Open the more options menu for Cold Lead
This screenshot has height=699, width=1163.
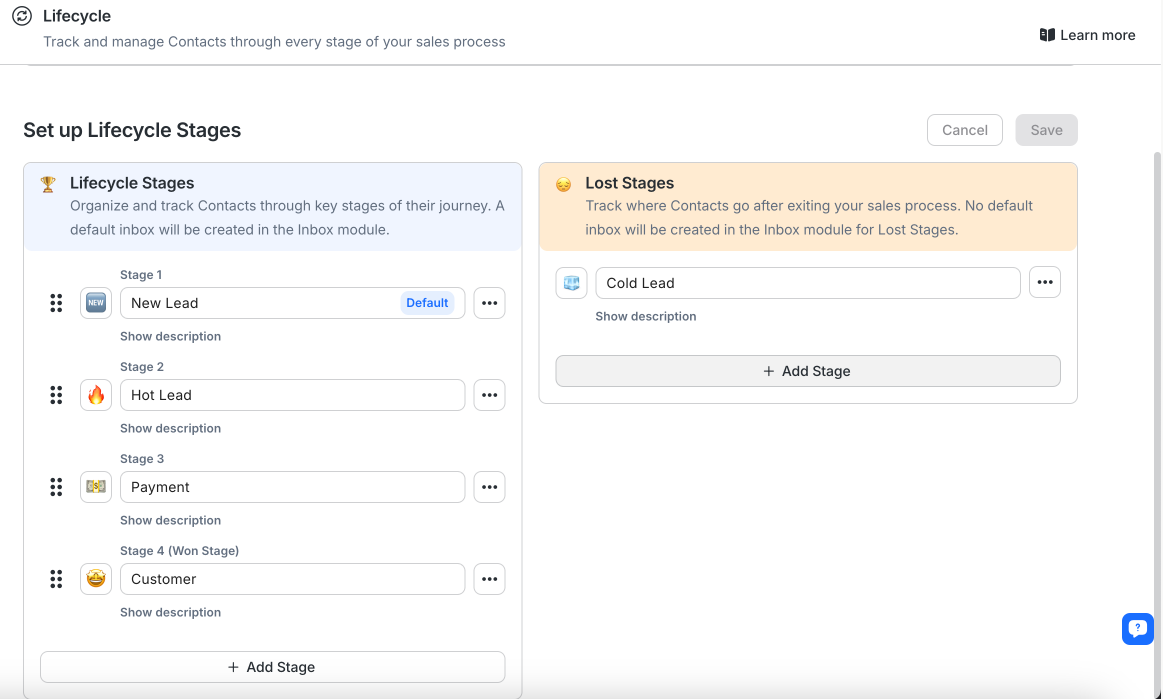point(1045,283)
